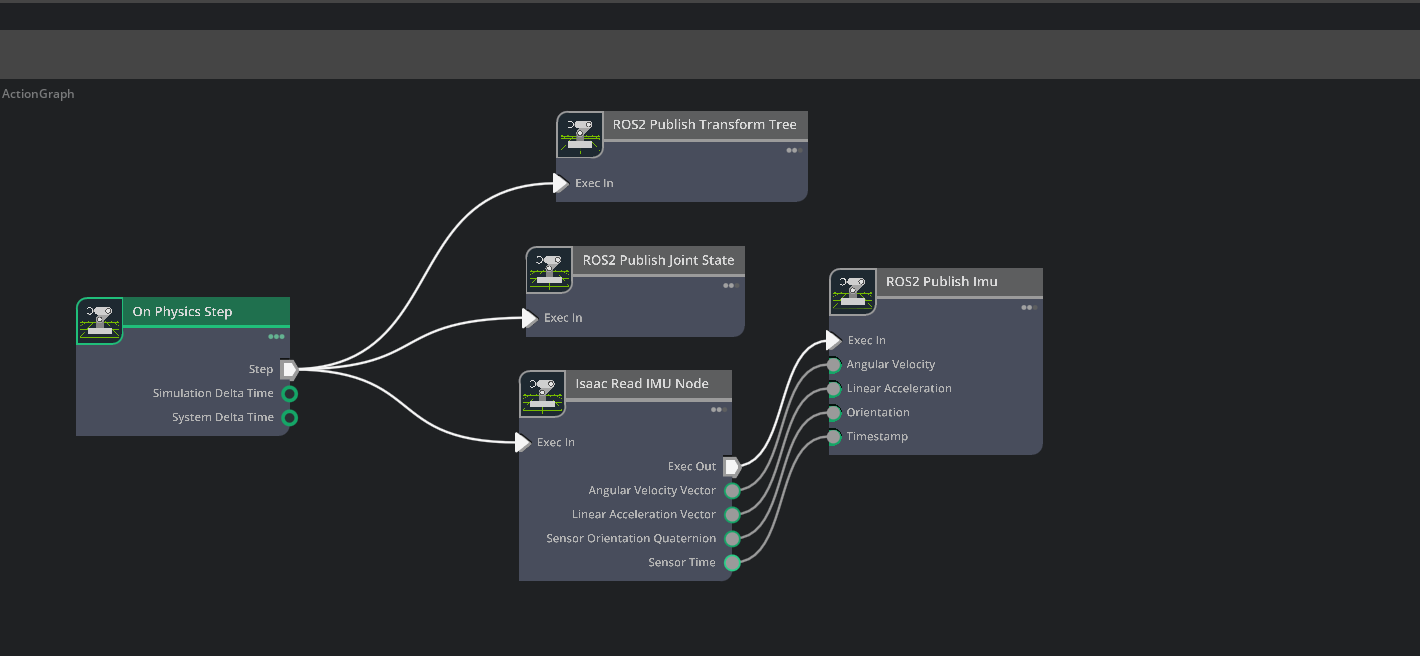
Task: Click the Sensor Orientation Quaternion output port
Action: [x=732, y=538]
